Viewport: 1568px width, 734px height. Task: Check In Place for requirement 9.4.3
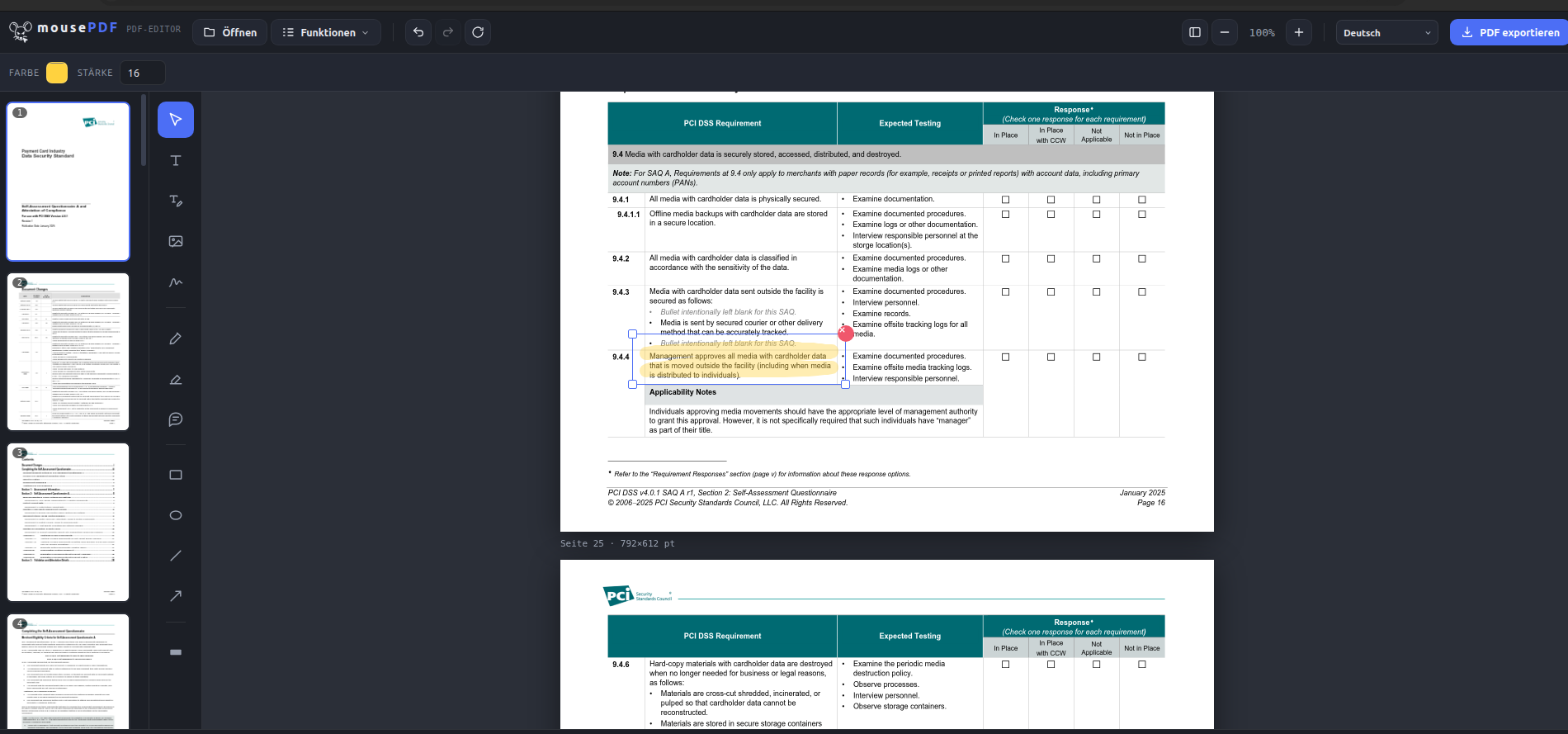(x=1005, y=292)
